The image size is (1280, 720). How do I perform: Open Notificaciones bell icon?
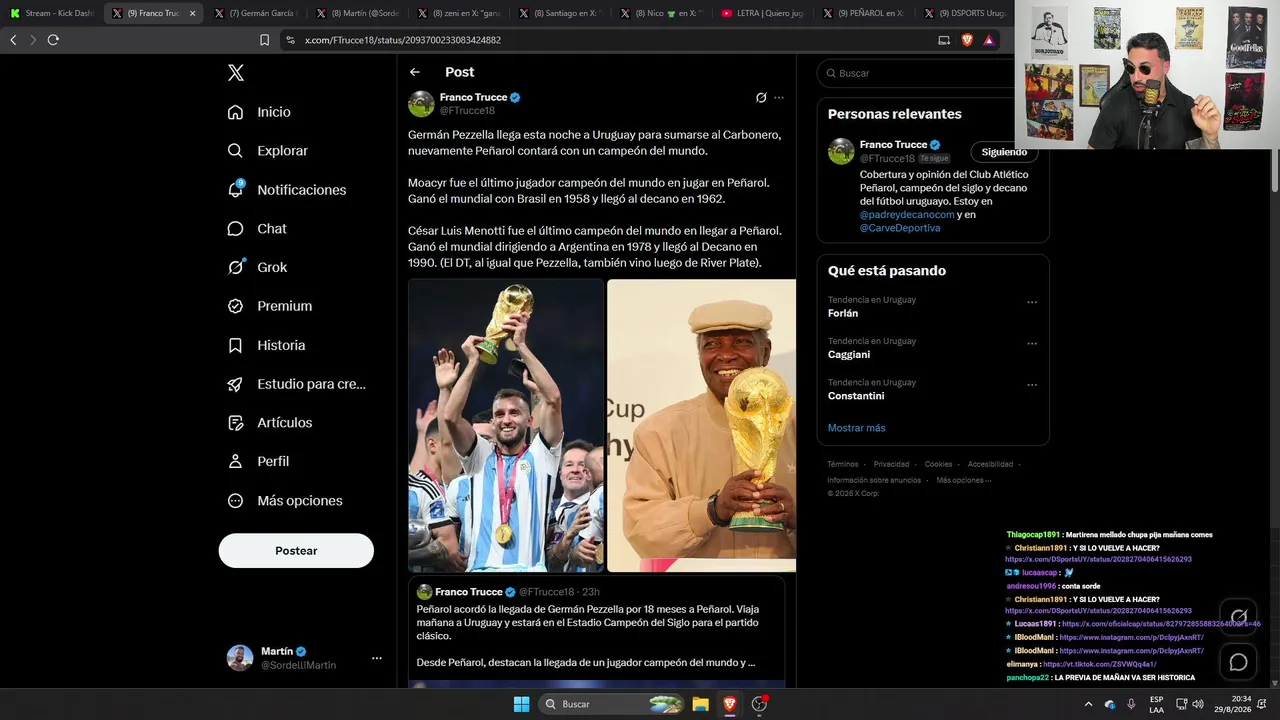point(235,189)
